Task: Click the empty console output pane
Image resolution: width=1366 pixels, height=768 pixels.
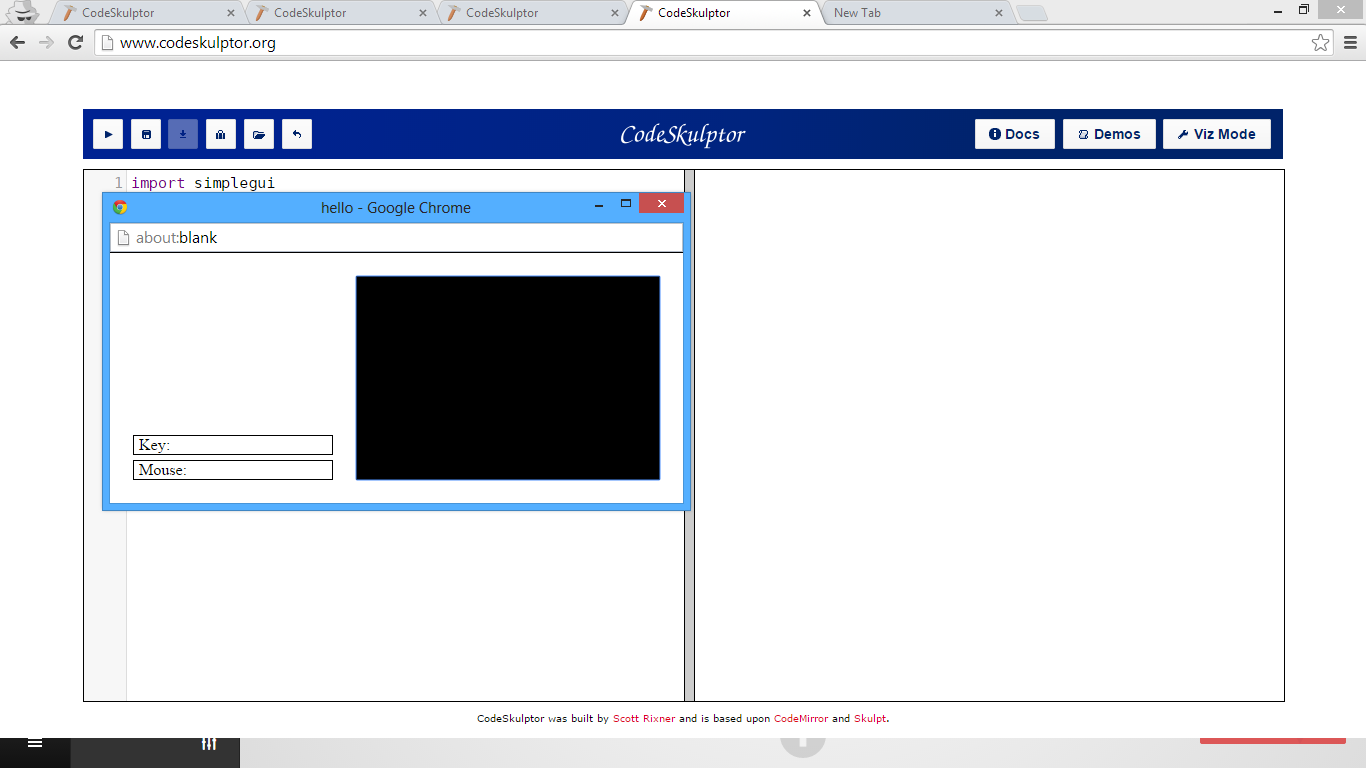Action: tap(989, 435)
